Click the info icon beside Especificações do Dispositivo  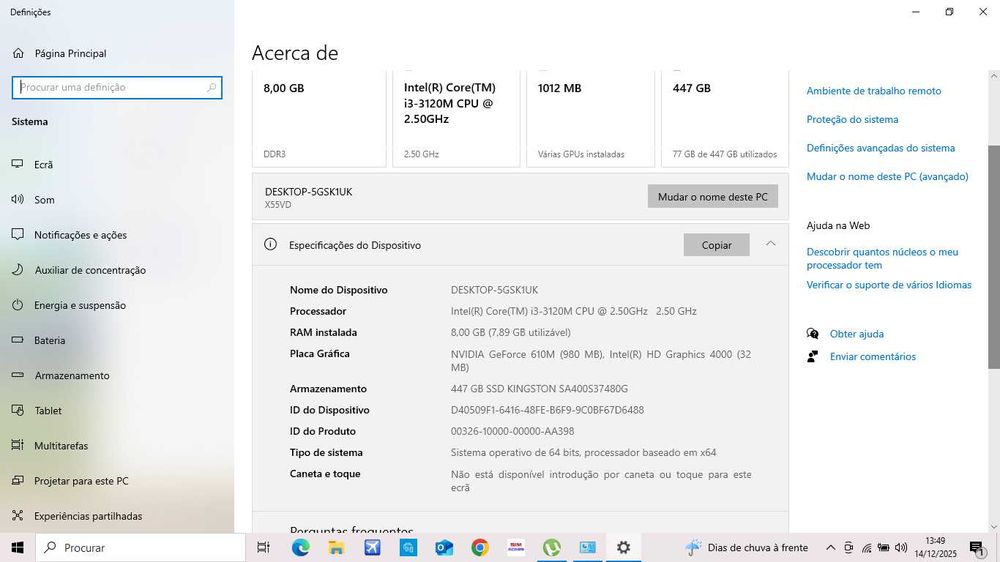(x=270, y=244)
